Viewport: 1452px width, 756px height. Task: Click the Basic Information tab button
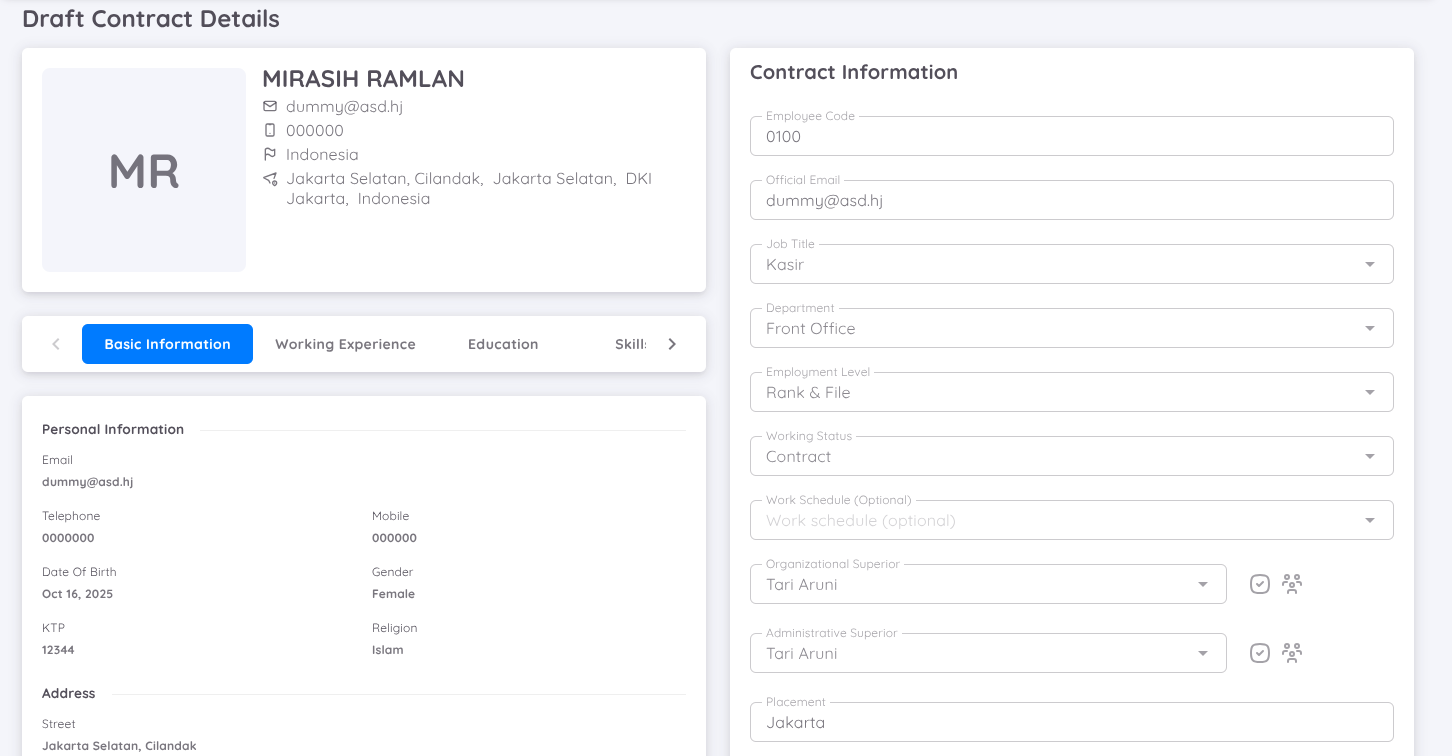[167, 344]
